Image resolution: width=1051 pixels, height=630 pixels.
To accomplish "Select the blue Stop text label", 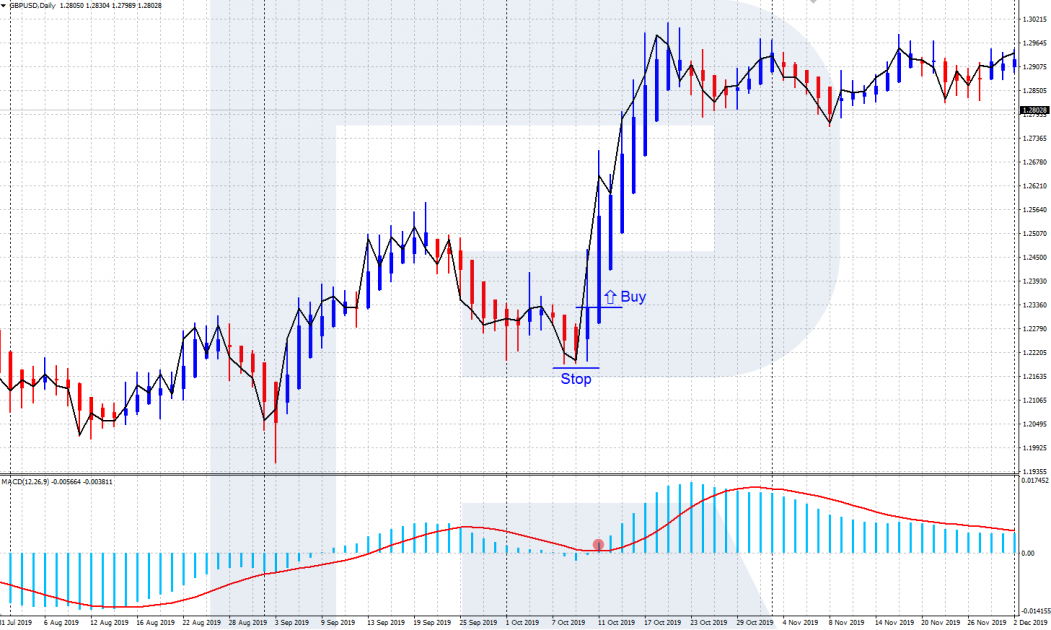I will pyautogui.click(x=575, y=379).
